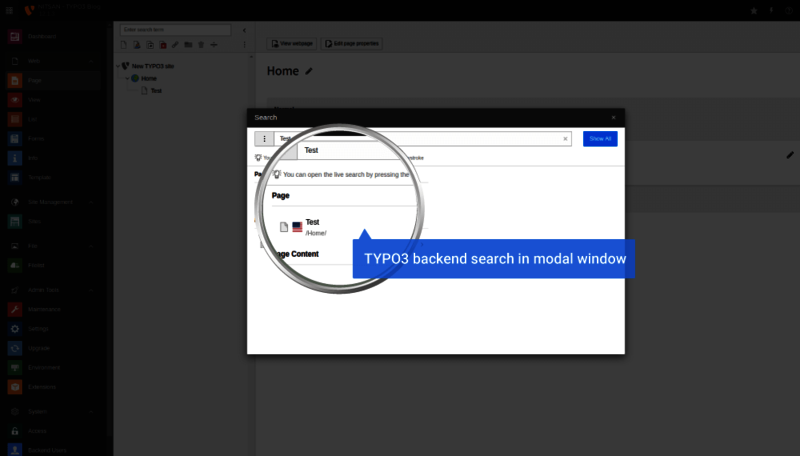Collapse the page tree panel with chevron
Image resolution: width=800 pixels, height=456 pixels.
pos(244,30)
